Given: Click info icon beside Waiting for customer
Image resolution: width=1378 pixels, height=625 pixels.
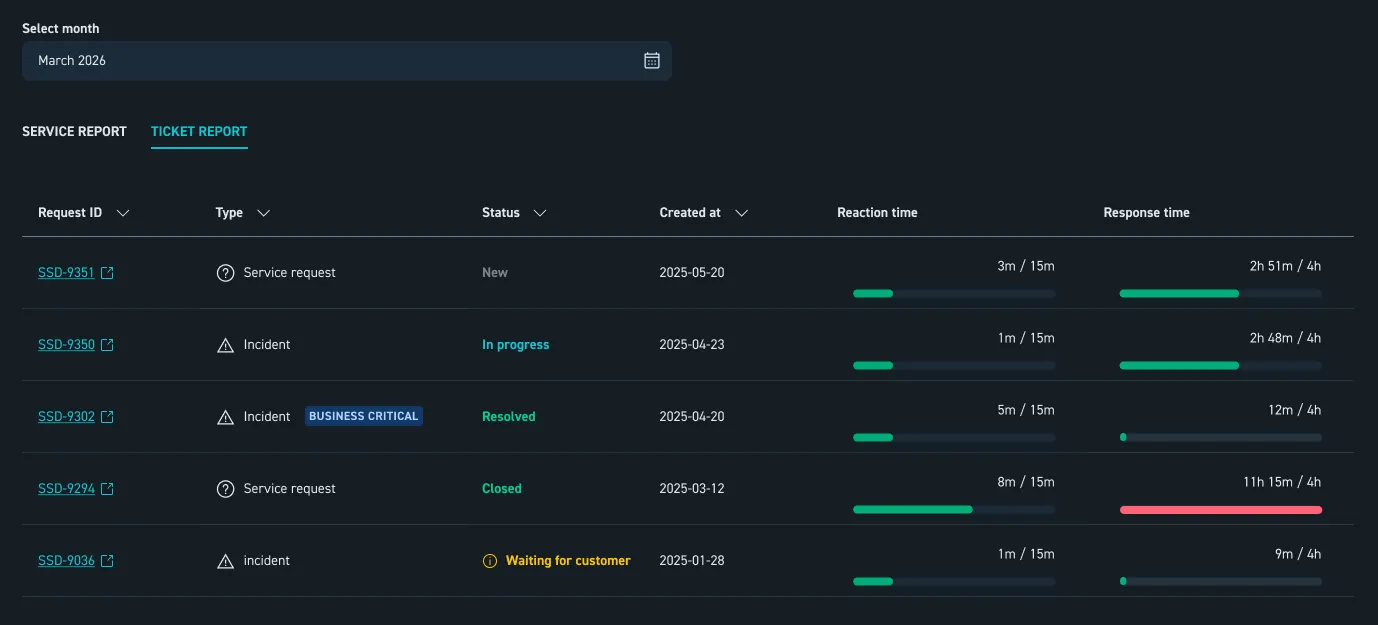Looking at the screenshot, I should (489, 561).
